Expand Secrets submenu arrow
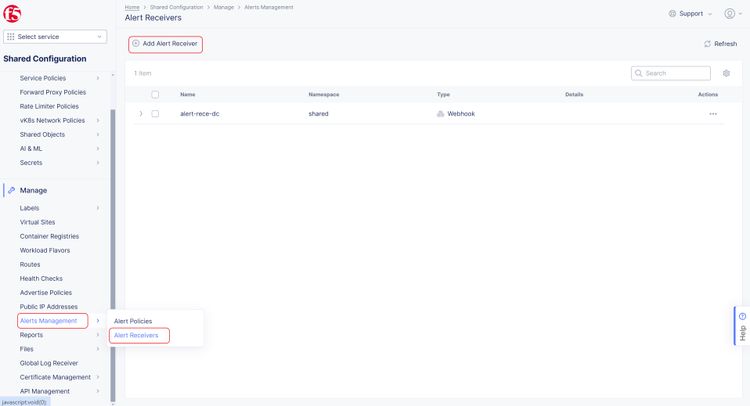The width and height of the screenshot is (750, 406). pos(98,163)
